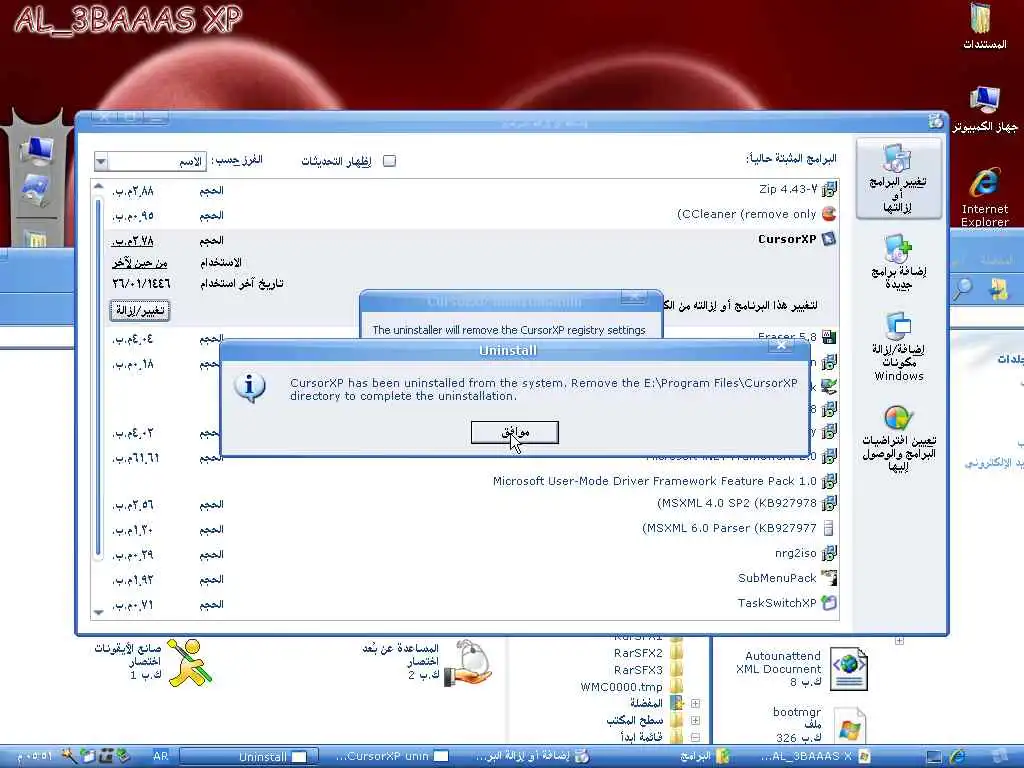The height and width of the screenshot is (768, 1024).
Task: Click the bootmgr file icon
Action: (x=848, y=726)
